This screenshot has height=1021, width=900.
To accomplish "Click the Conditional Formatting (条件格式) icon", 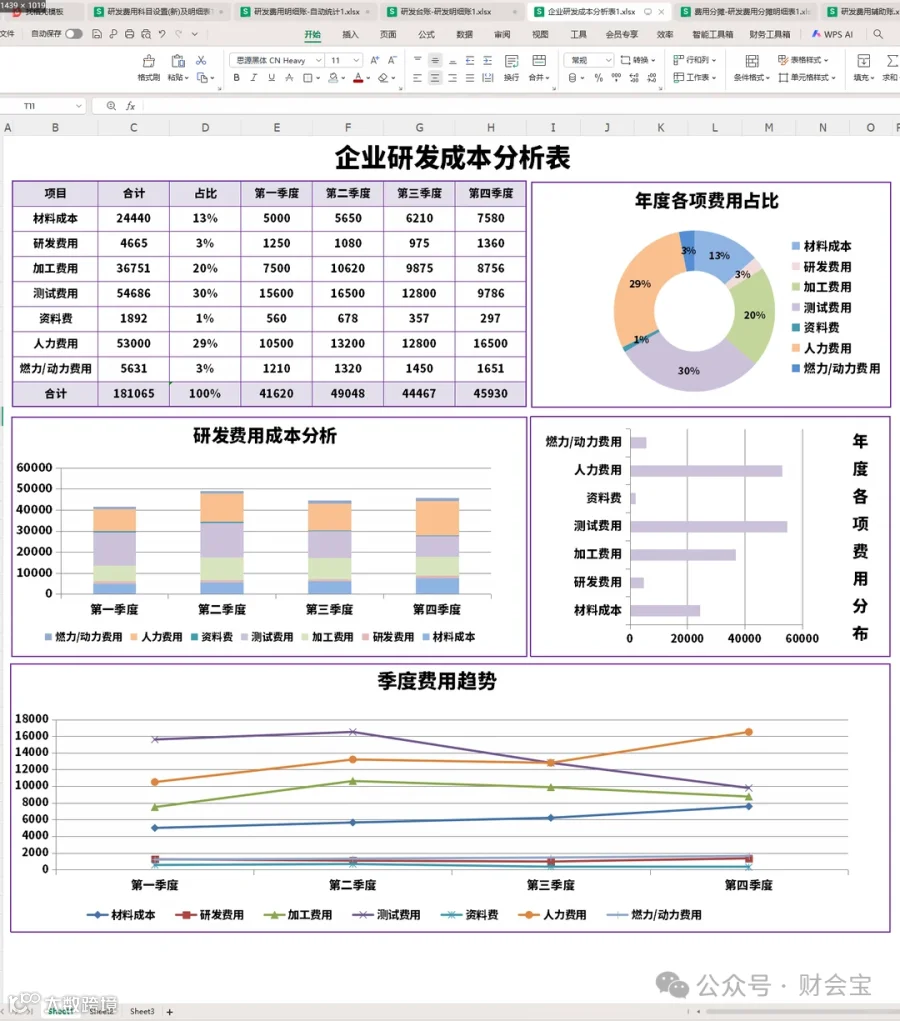I will (x=752, y=62).
